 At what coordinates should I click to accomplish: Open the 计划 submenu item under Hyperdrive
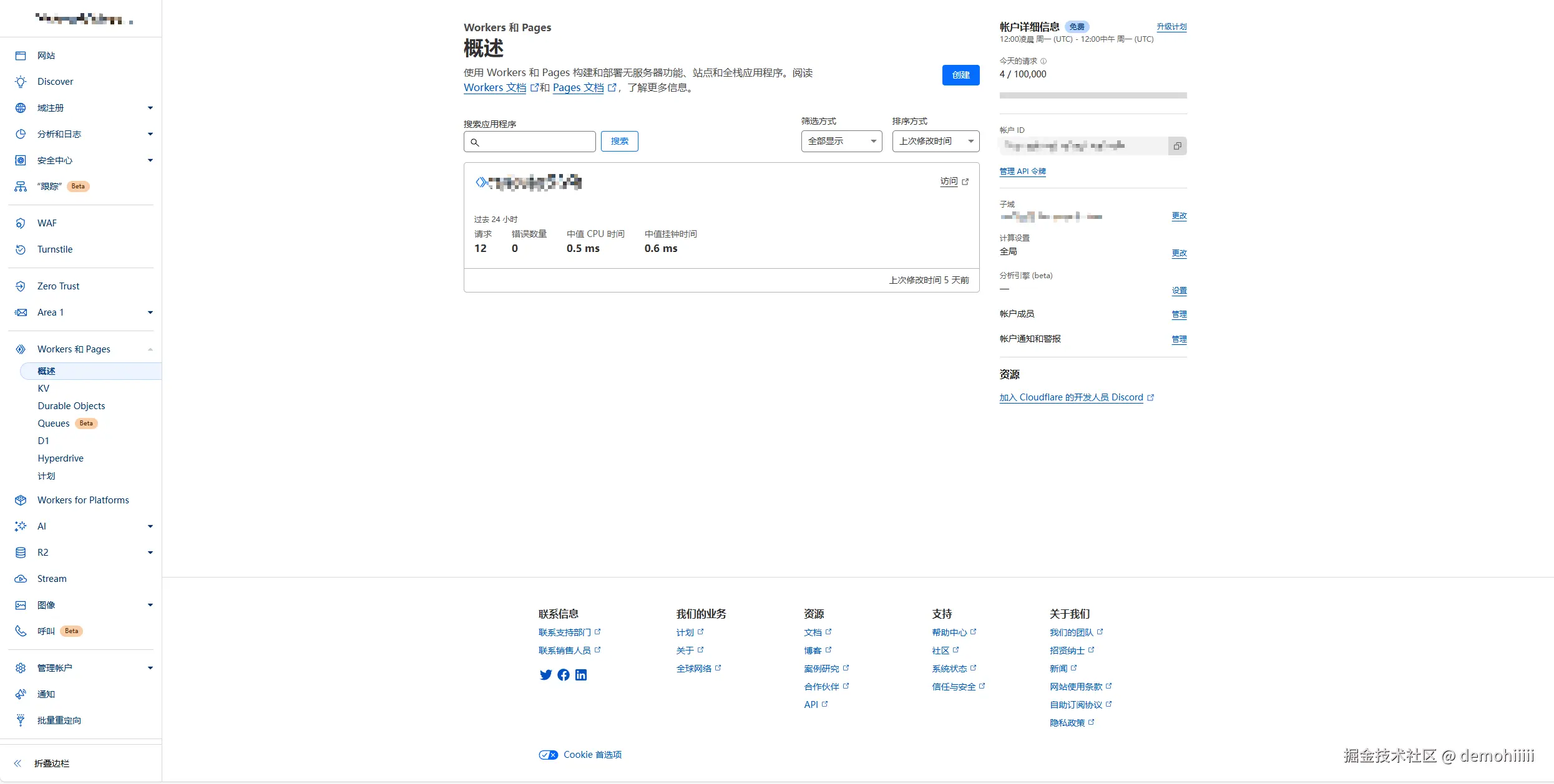(46, 476)
